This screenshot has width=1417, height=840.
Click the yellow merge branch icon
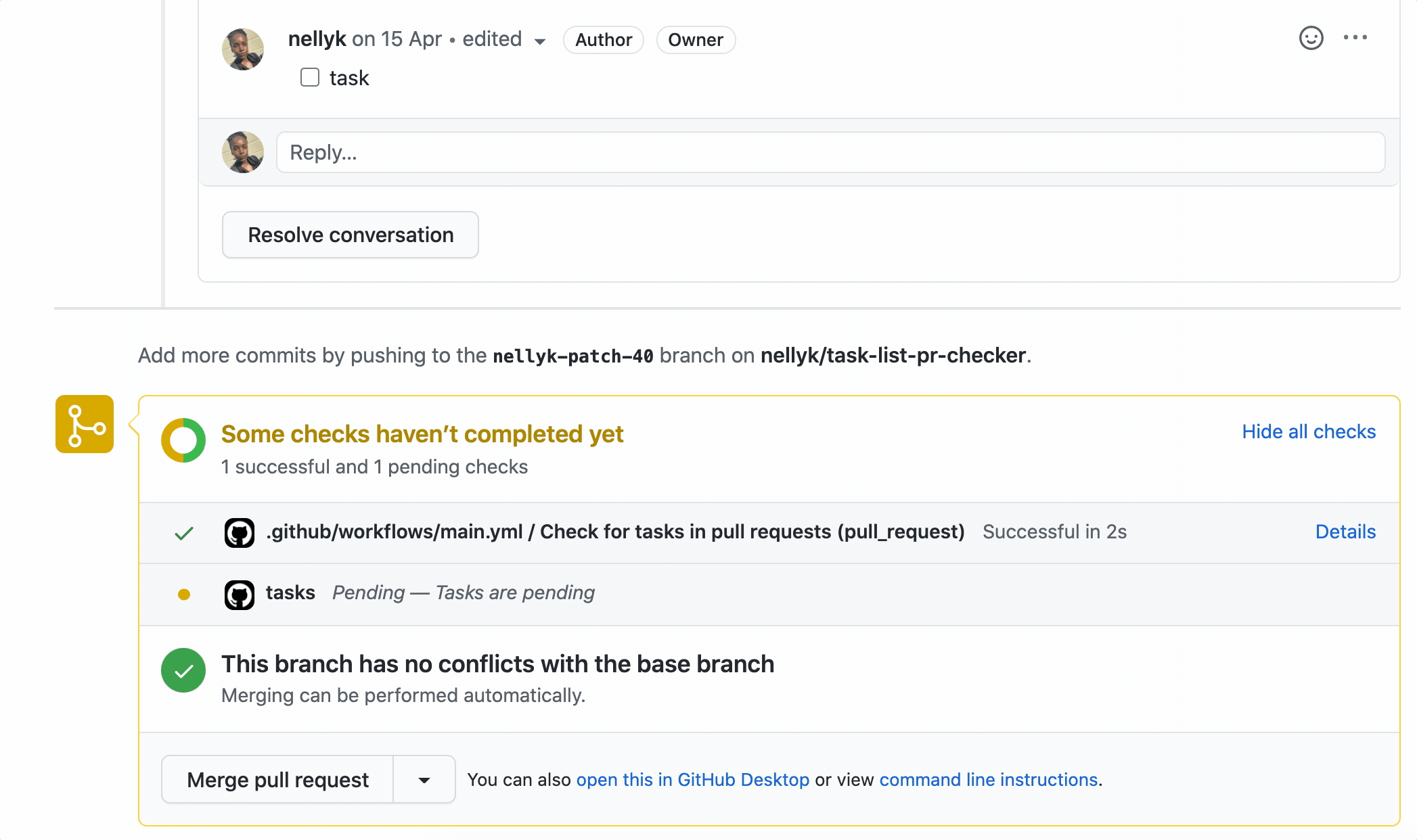(x=85, y=424)
